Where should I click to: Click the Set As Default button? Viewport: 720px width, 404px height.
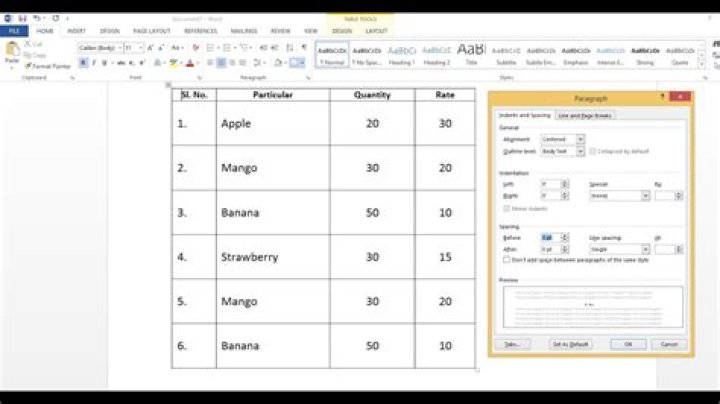(570, 344)
